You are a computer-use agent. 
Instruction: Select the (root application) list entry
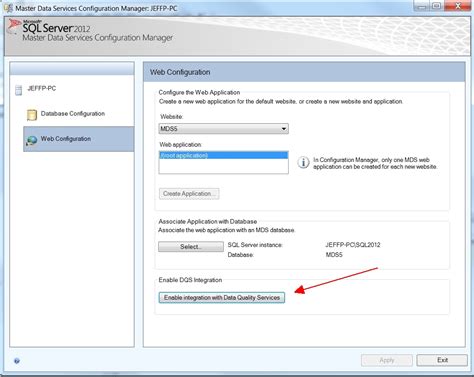(223, 155)
